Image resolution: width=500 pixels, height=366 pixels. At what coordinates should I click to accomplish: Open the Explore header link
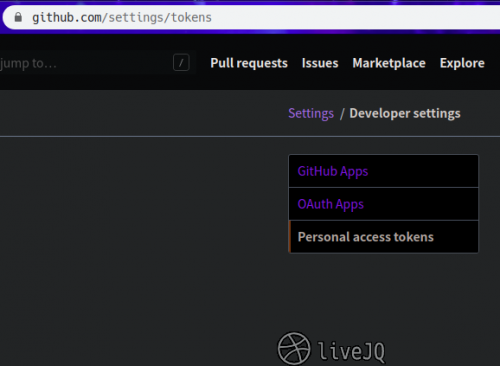pos(462,63)
